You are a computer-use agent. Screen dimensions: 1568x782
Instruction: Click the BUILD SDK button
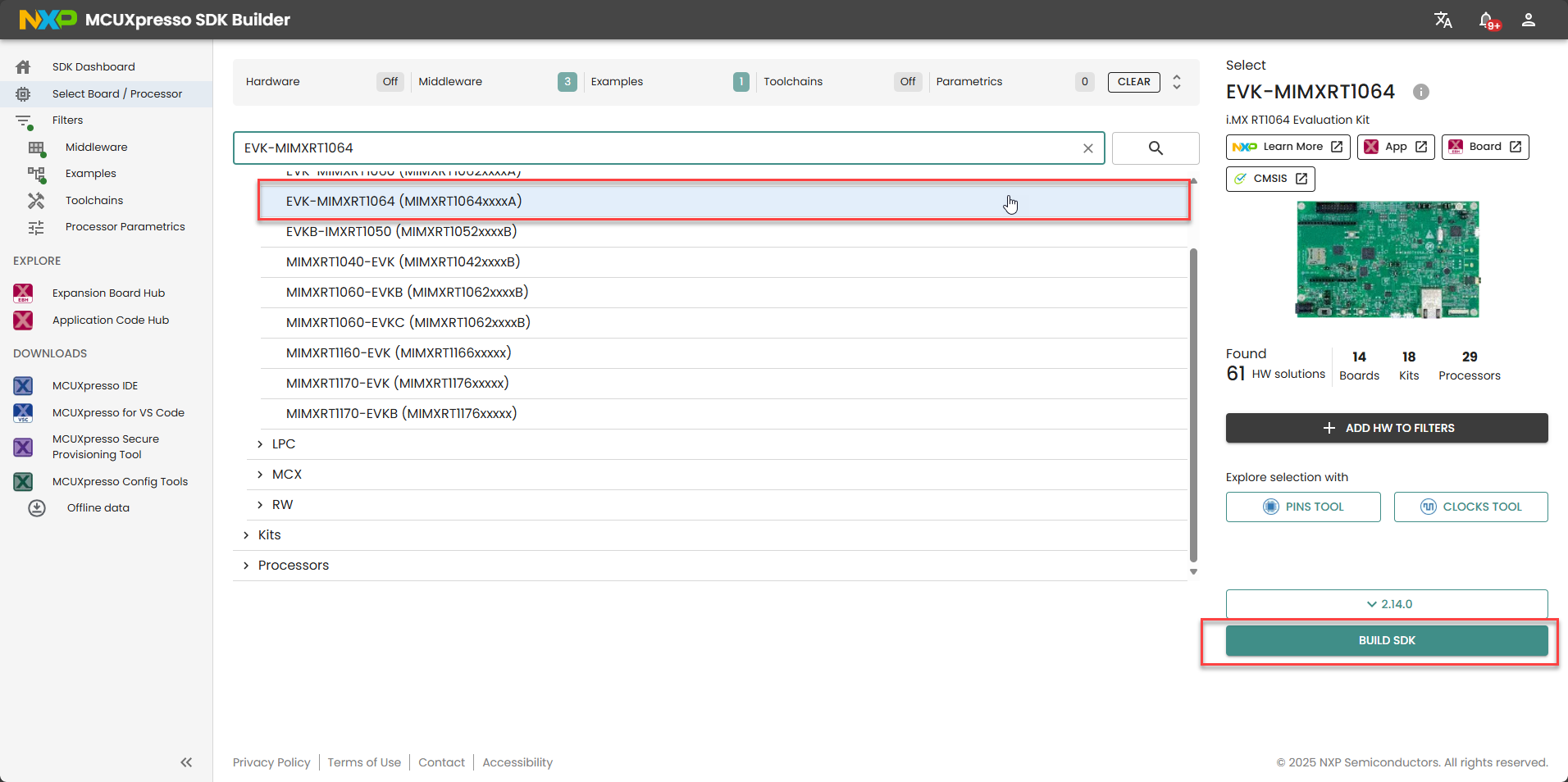(x=1387, y=640)
